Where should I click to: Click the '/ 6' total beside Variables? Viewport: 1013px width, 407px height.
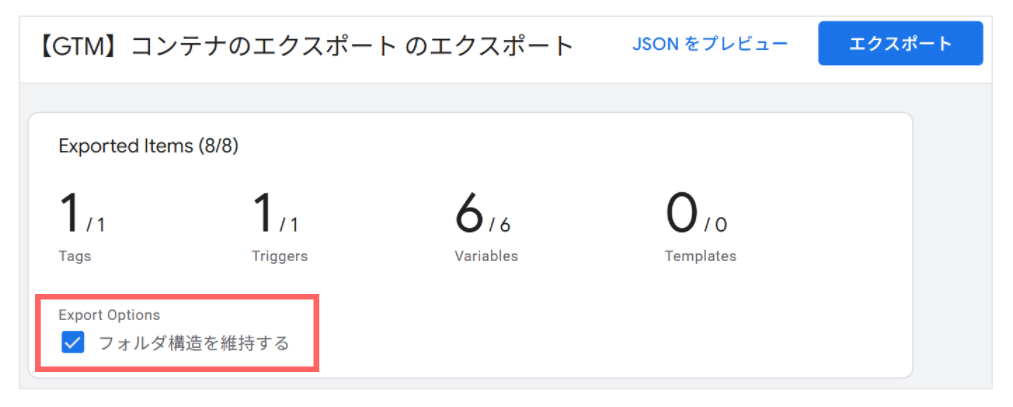click(x=500, y=225)
